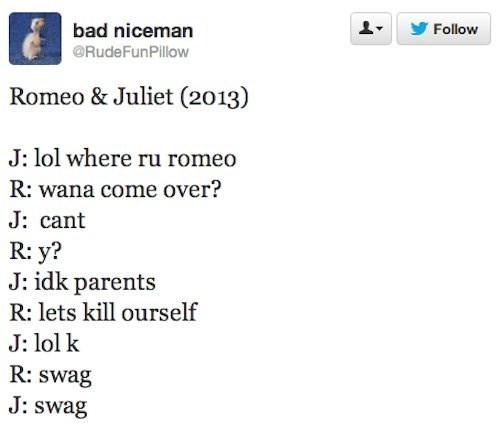The width and height of the screenshot is (500, 430).
Task: Select the Romeo & Juliet (2013) heading text
Action: [129, 97]
